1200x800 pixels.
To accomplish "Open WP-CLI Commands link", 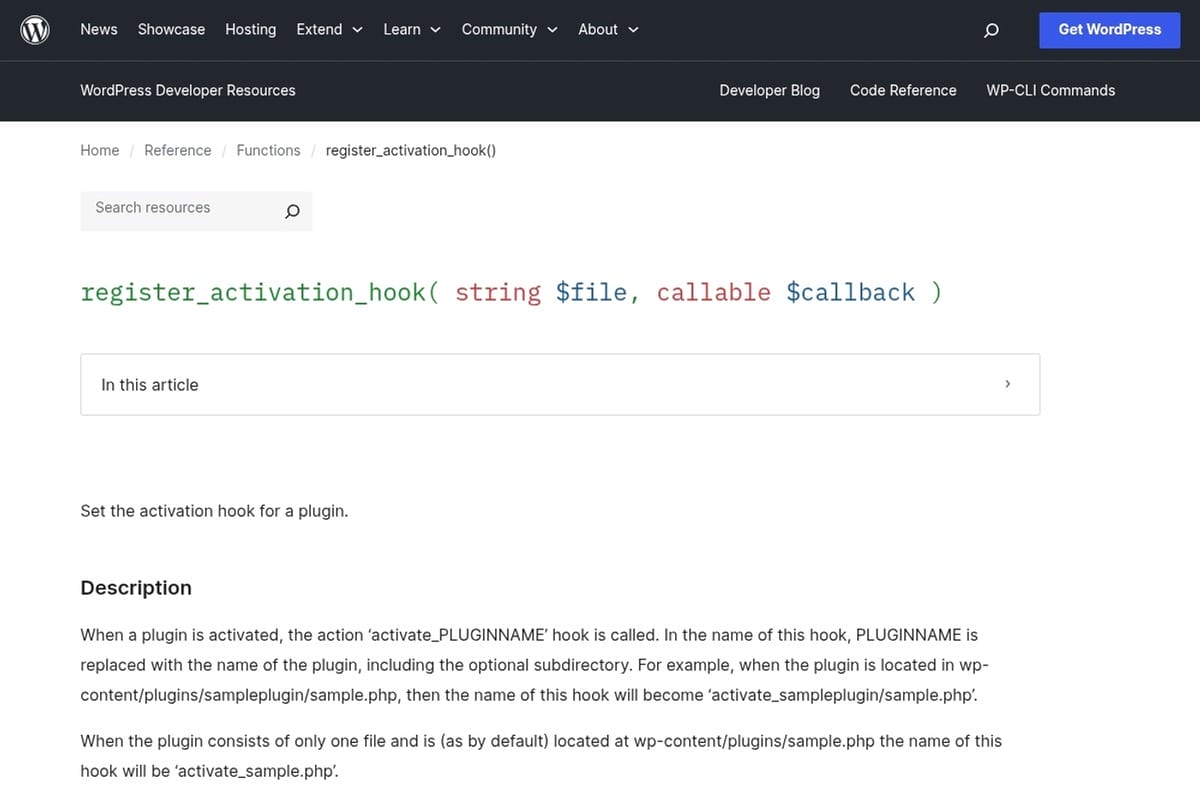I will point(1050,90).
